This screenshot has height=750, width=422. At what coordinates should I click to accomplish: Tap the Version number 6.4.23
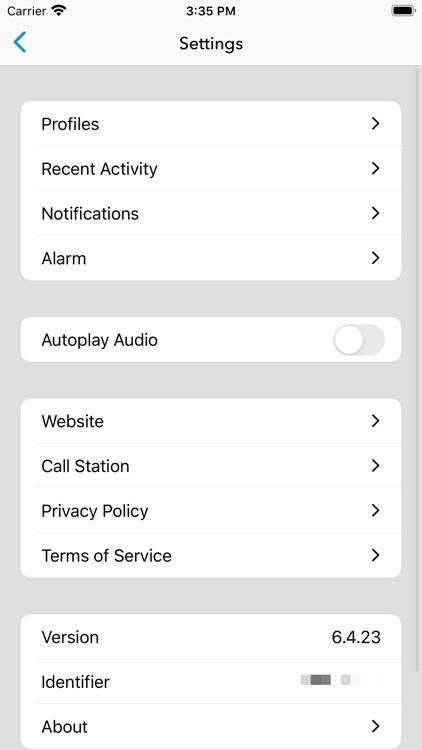(x=356, y=637)
